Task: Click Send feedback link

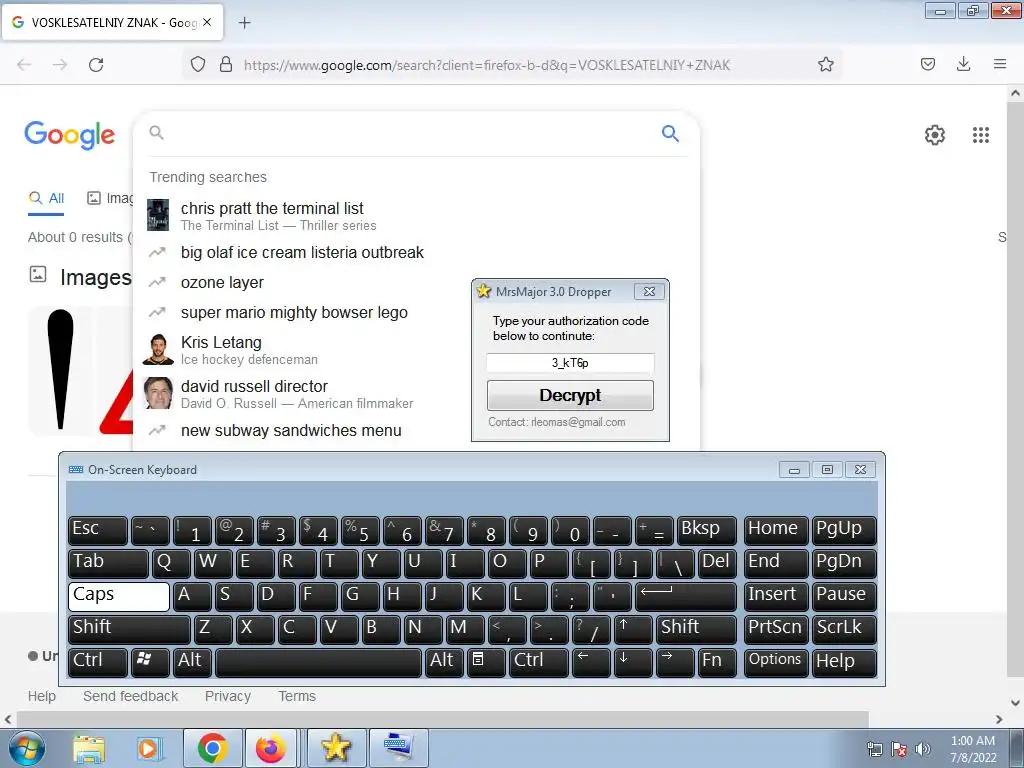Action: (131, 696)
